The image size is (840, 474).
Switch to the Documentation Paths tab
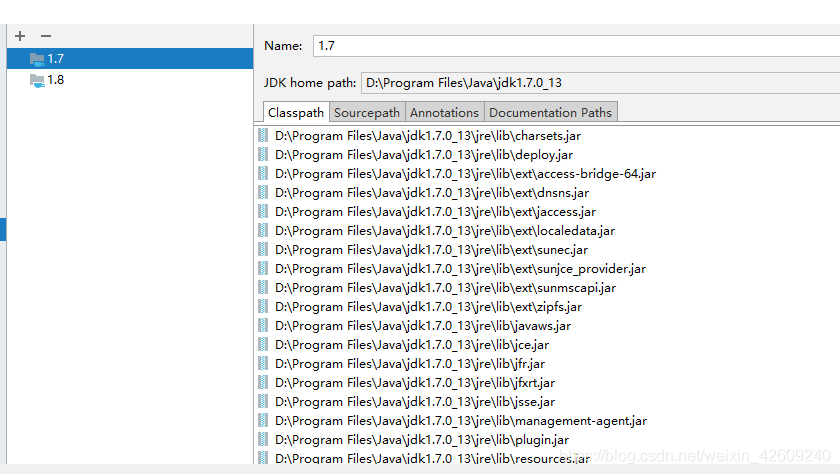pyautogui.click(x=550, y=112)
